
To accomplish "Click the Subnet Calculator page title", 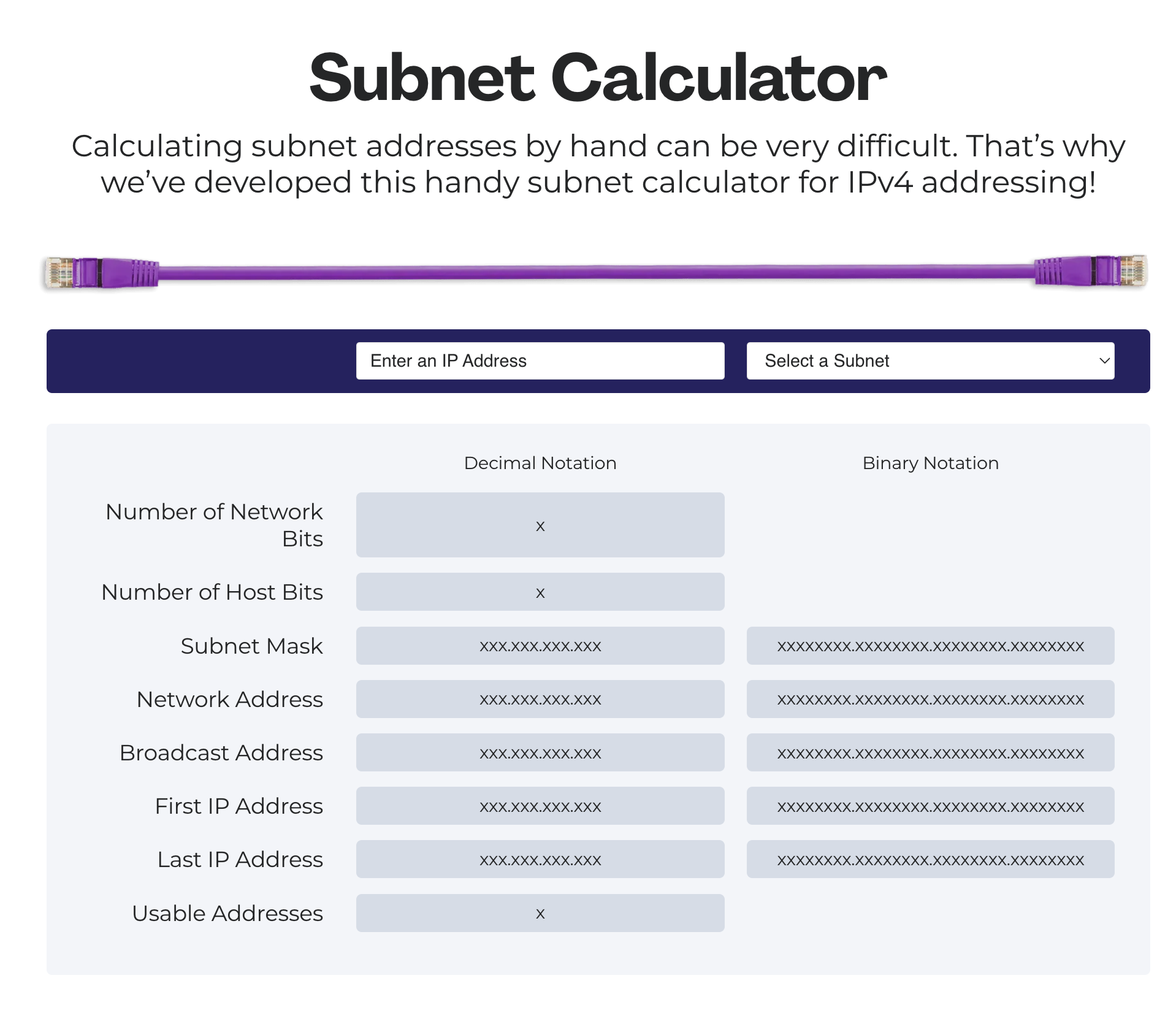I will click(588, 75).
